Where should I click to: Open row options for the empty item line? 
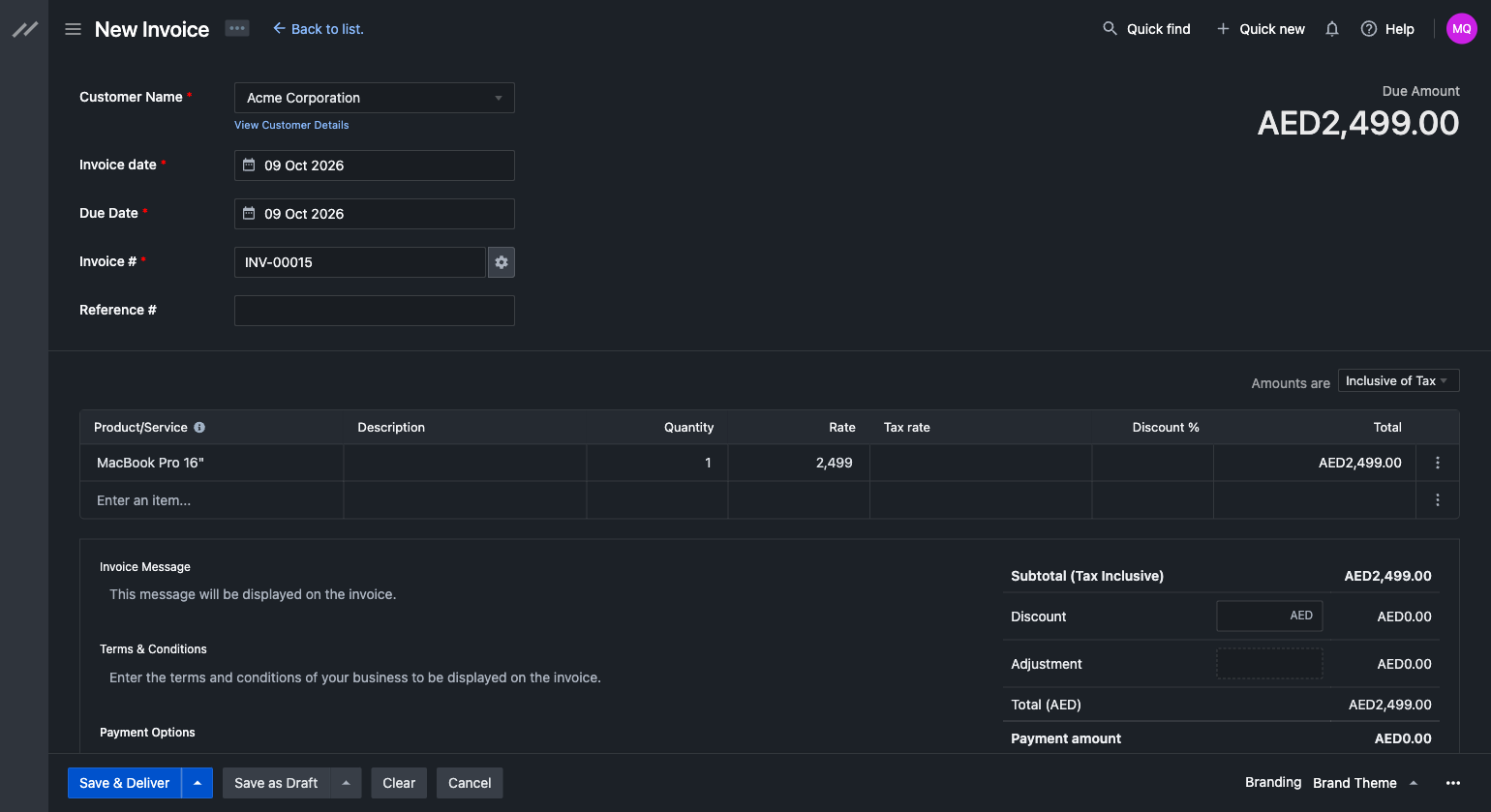[1438, 500]
